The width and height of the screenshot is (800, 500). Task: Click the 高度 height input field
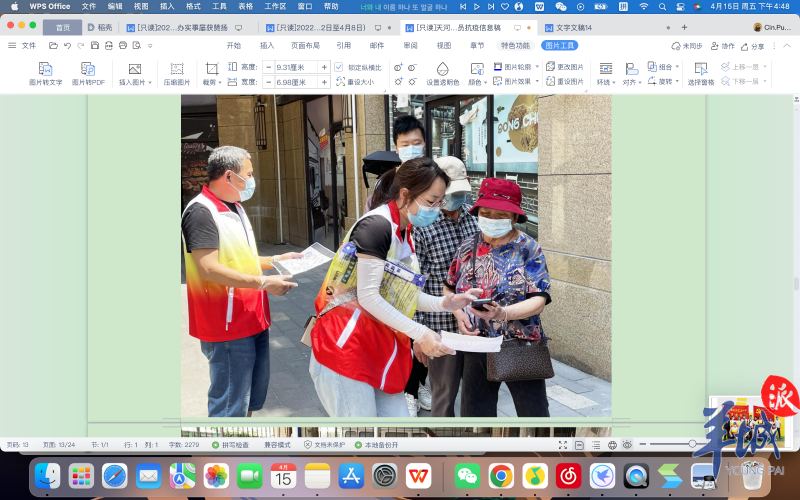point(296,67)
